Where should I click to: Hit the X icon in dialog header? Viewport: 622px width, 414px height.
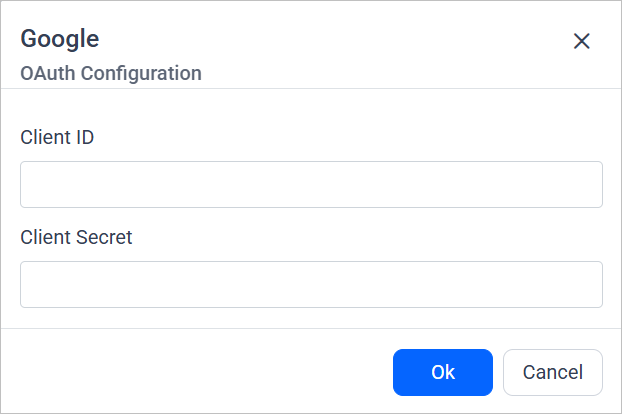tap(581, 41)
